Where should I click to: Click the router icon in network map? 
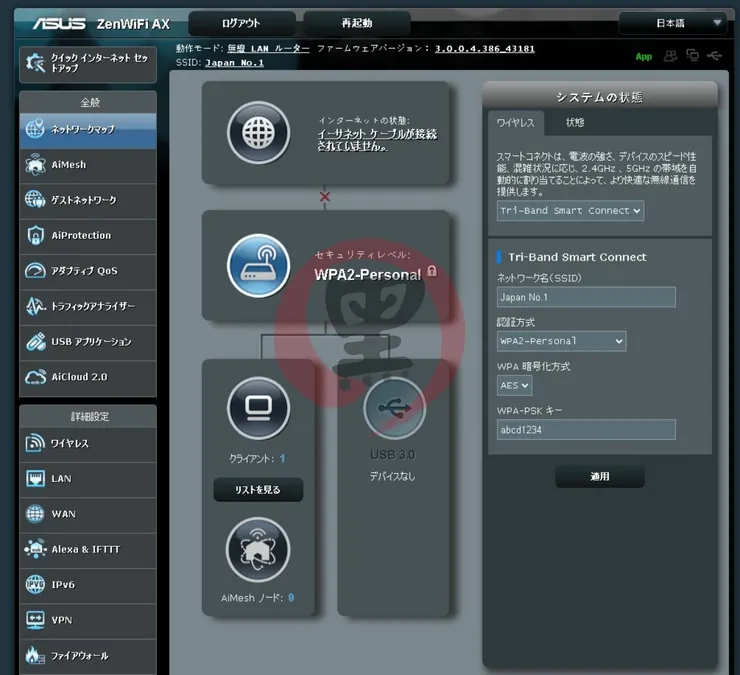pos(258,265)
